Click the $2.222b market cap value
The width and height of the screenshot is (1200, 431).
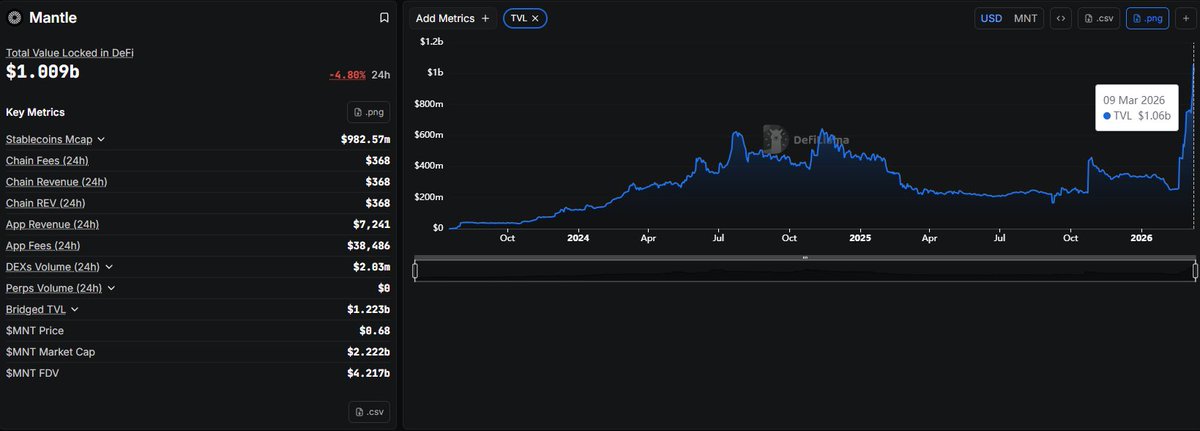coord(370,352)
